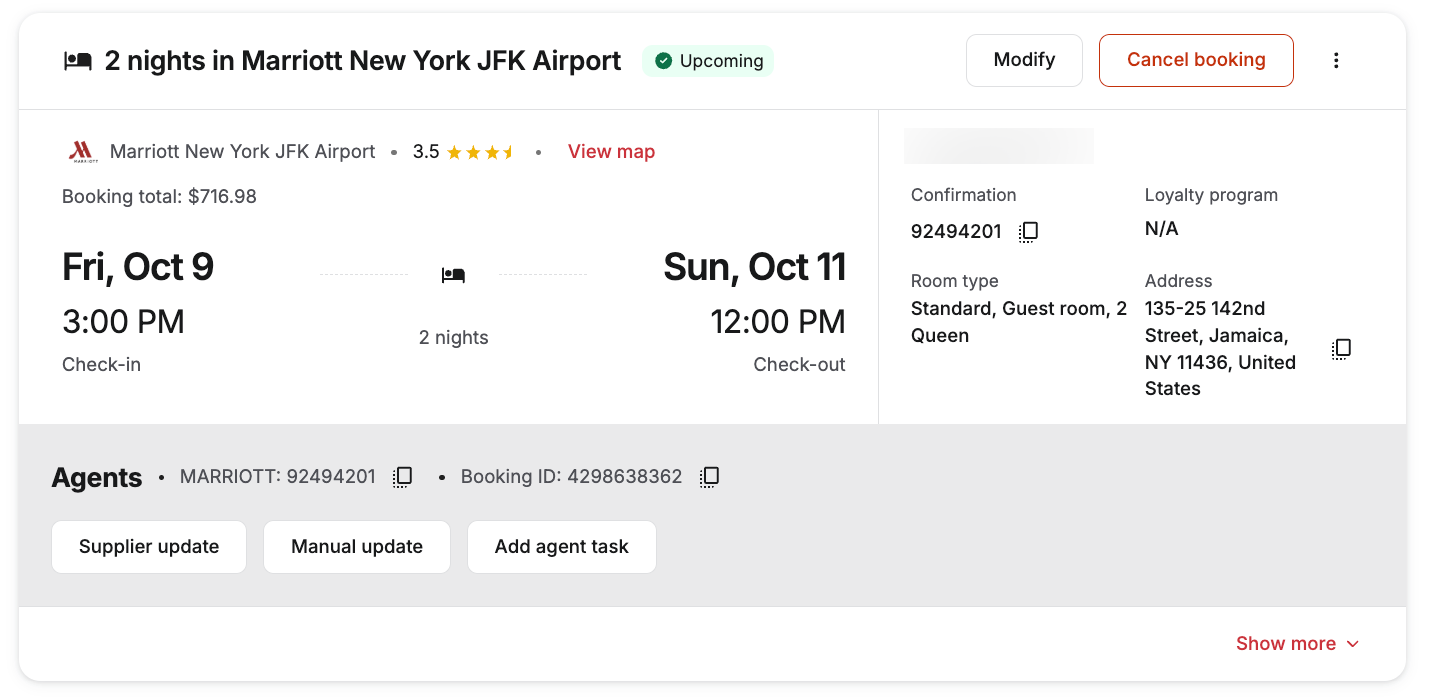Copy confirmation number 92494201 beside Confirmation label

pyautogui.click(x=1028, y=232)
